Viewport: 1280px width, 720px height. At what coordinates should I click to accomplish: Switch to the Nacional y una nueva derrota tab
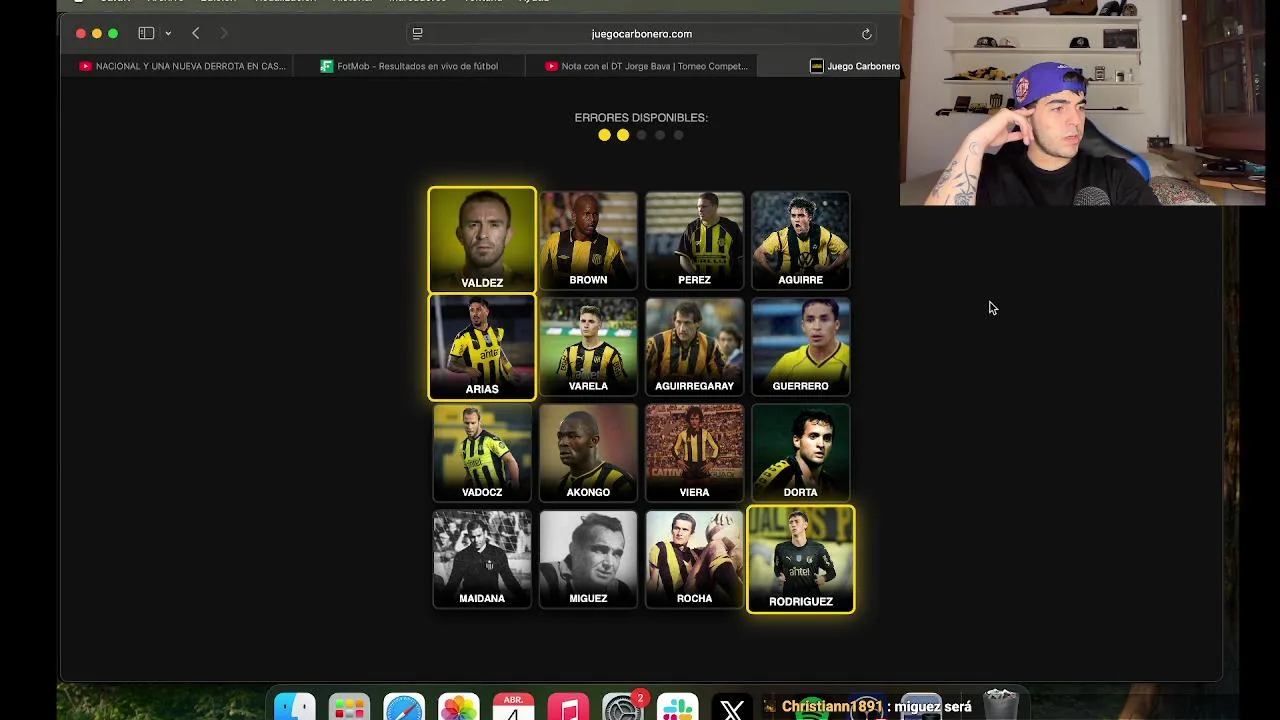click(182, 66)
